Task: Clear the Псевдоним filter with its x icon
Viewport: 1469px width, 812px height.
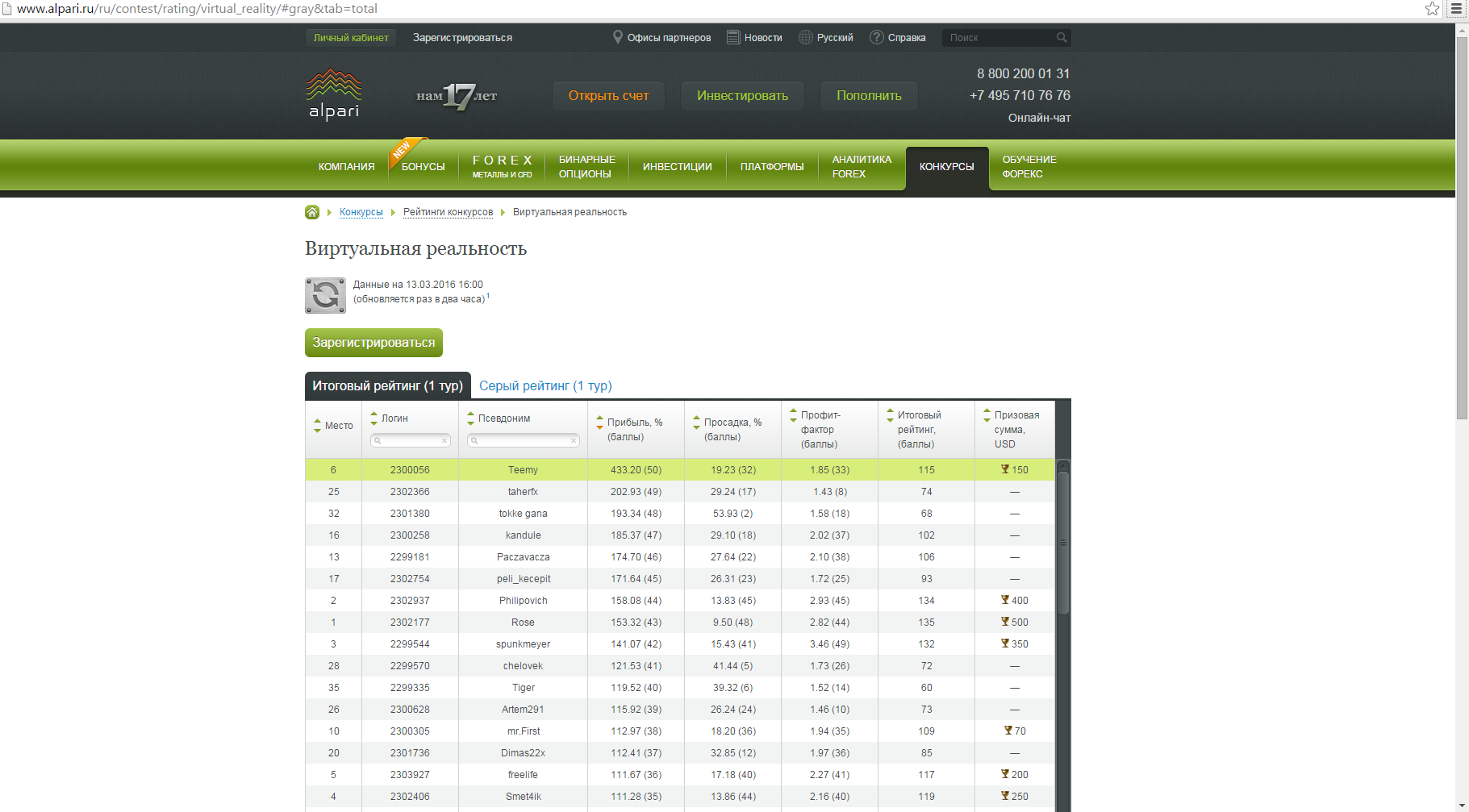Action: tap(574, 441)
